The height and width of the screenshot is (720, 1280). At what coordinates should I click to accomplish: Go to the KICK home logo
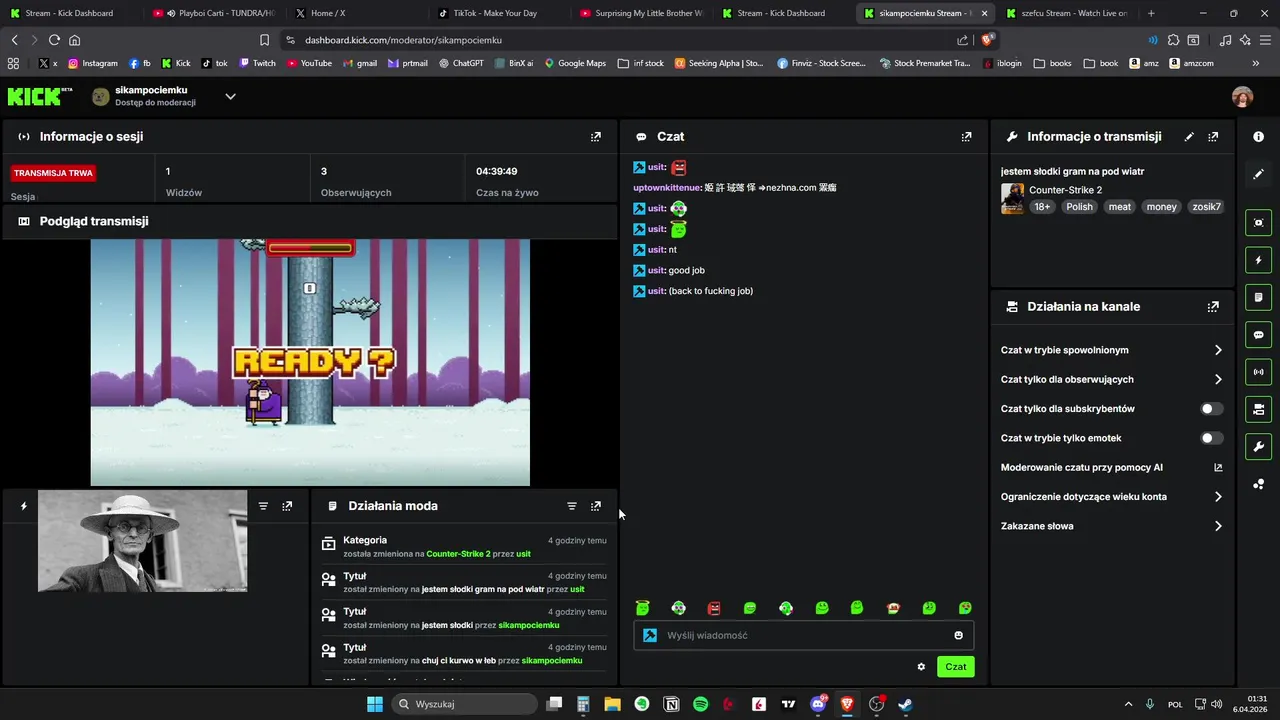40,97
